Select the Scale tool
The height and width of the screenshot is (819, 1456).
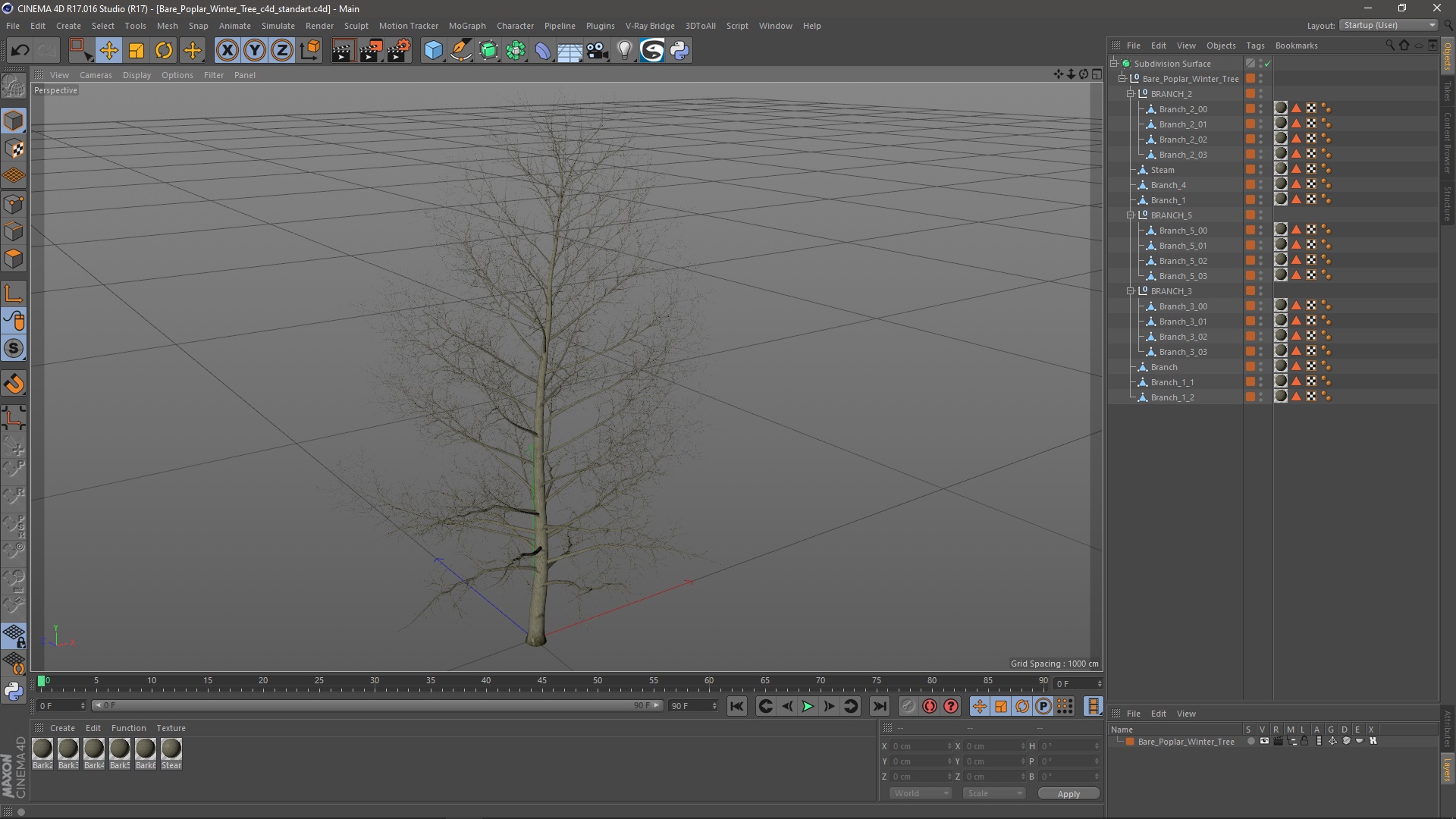click(x=136, y=51)
